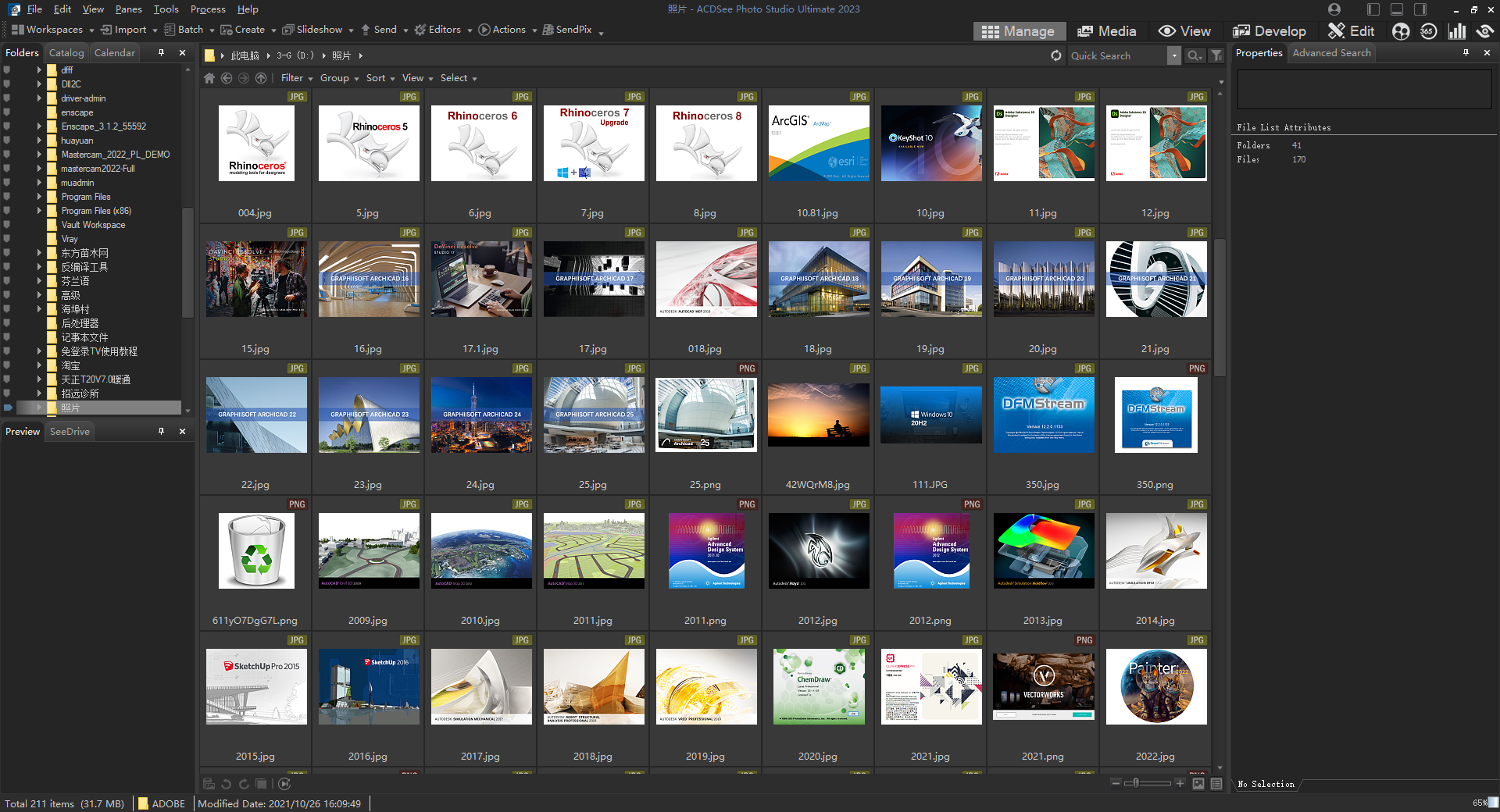
Task: Click the user account profile icon
Action: (1334, 9)
